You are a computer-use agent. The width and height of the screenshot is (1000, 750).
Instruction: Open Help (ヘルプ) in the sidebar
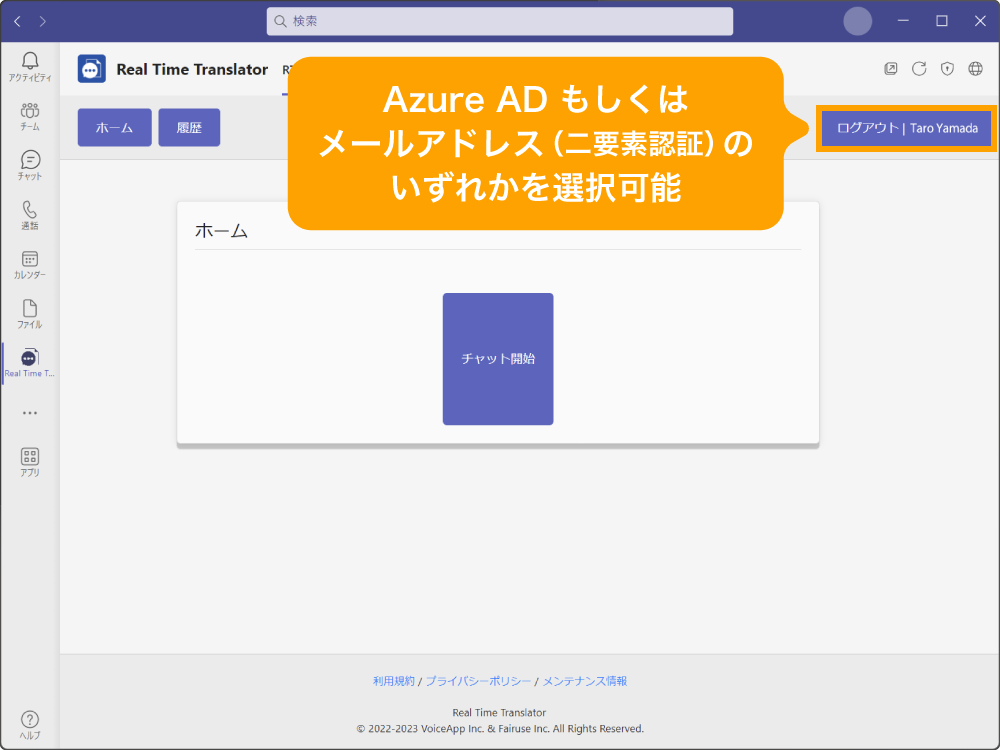click(30, 725)
